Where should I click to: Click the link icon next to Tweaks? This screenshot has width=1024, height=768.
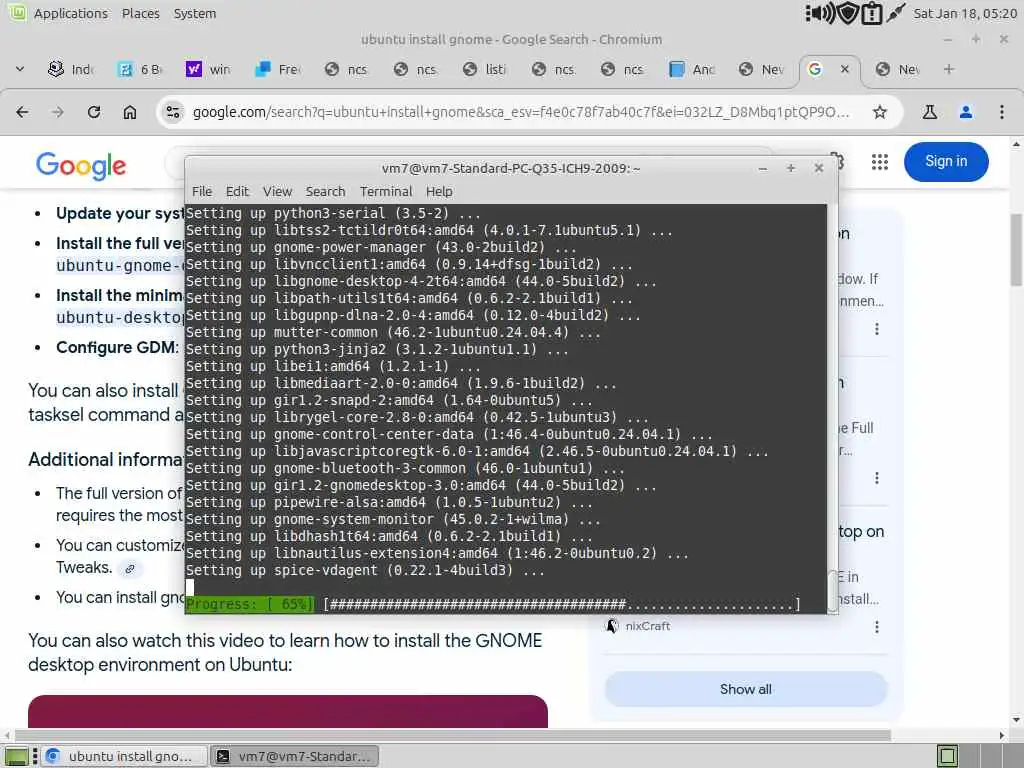pos(130,569)
